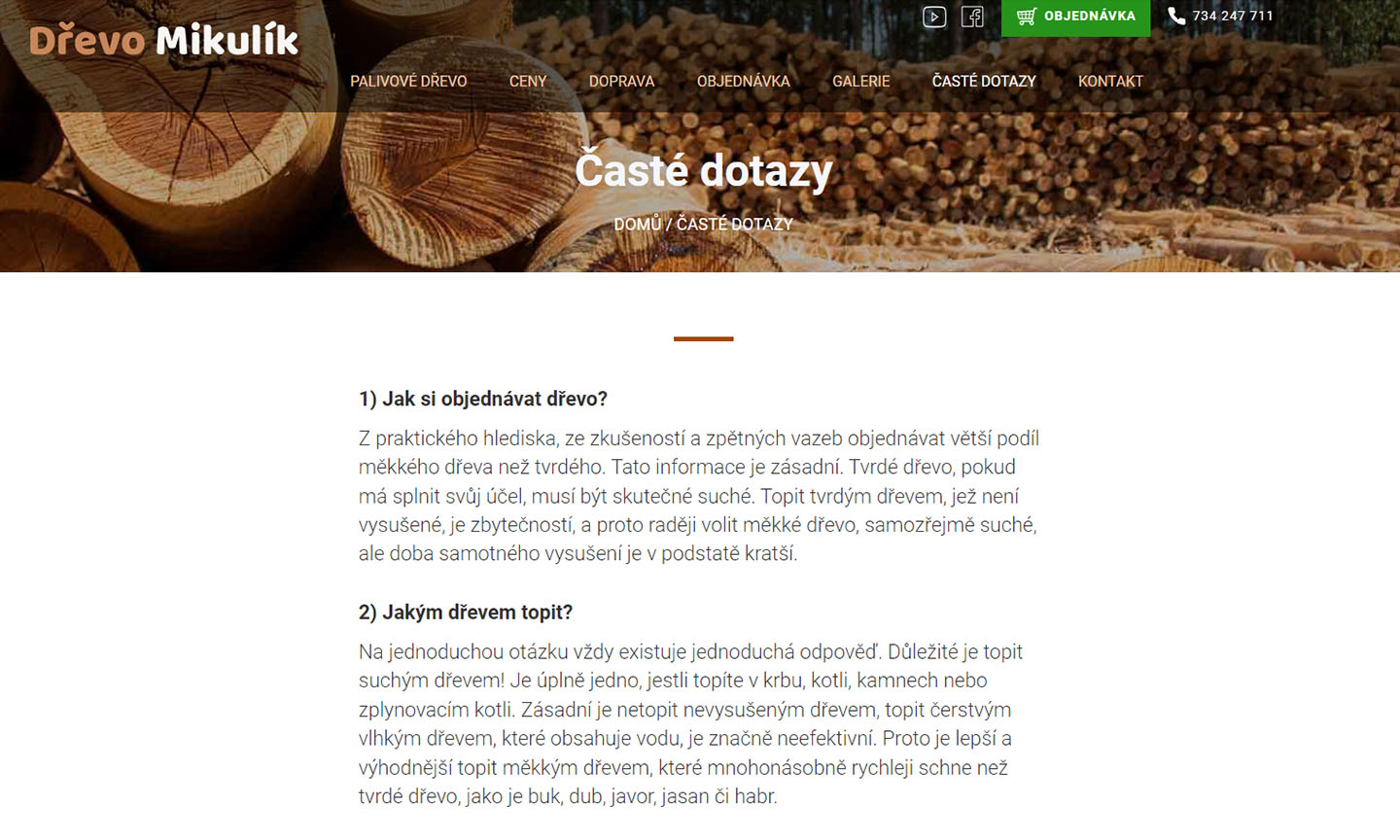Click the shopping cart icon in green button
Image resolution: width=1400 pixels, height=840 pixels.
[1027, 17]
